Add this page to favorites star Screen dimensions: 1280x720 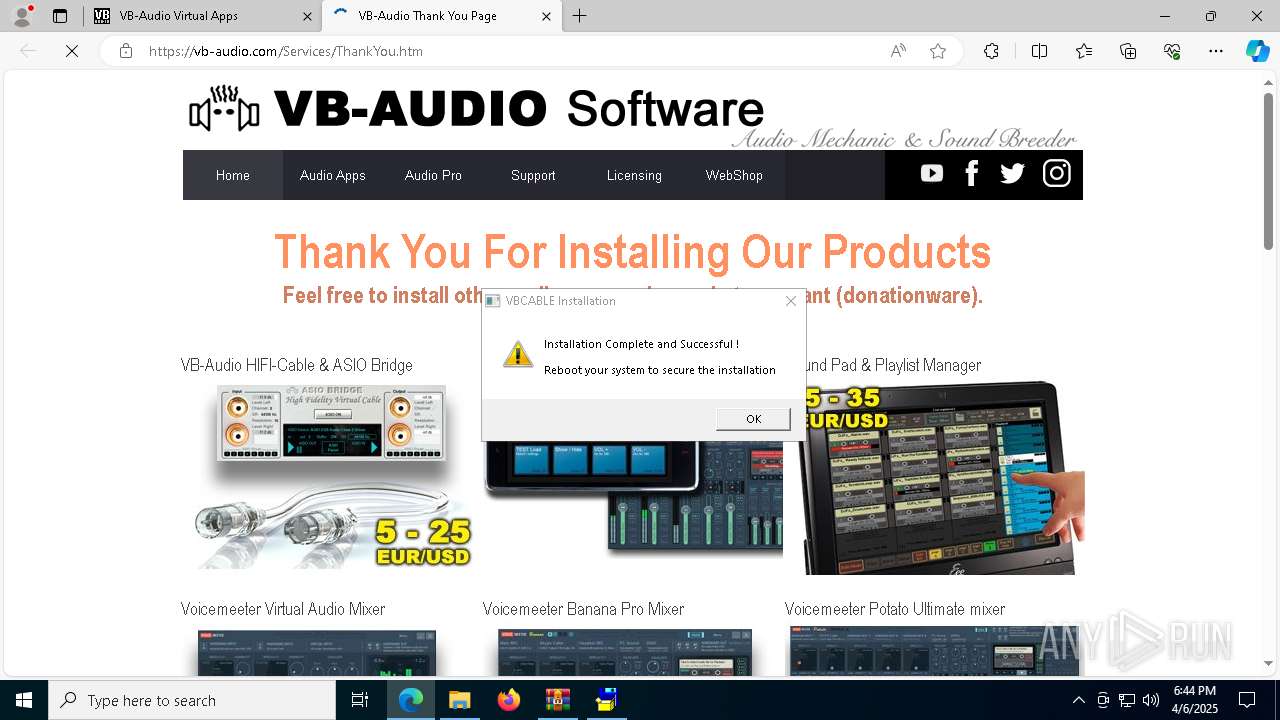tap(938, 51)
